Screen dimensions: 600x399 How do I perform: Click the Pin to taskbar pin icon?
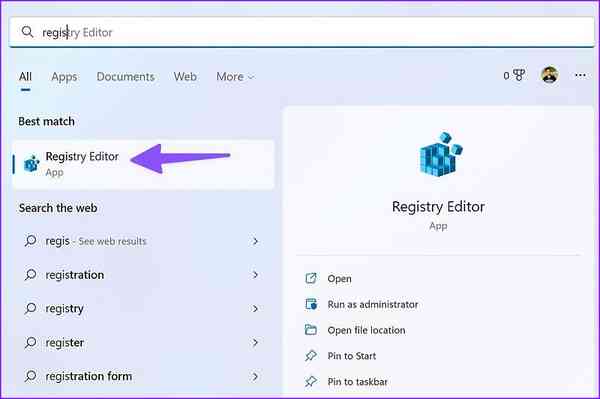(311, 381)
